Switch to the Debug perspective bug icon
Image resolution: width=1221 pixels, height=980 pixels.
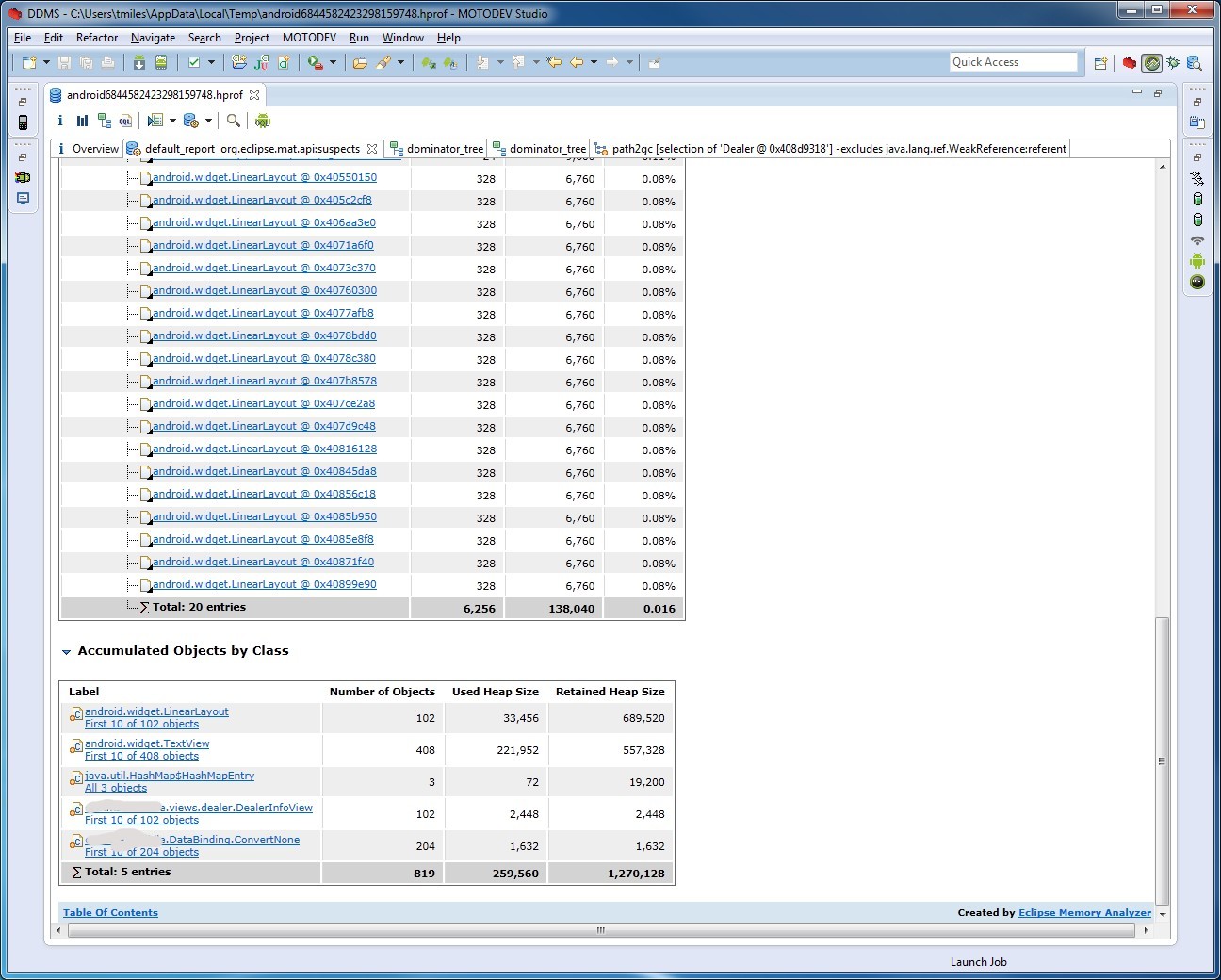[x=1173, y=63]
